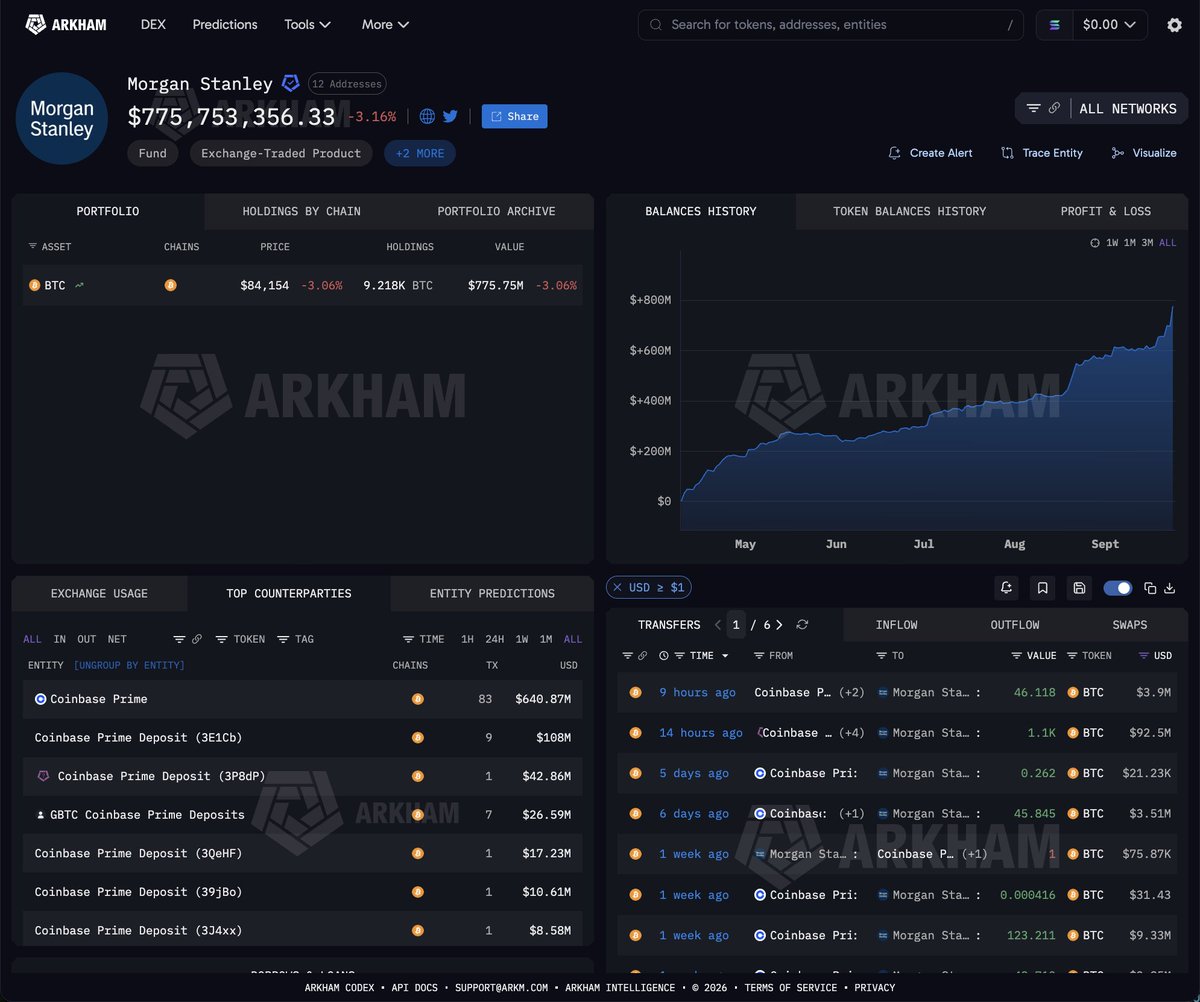Go to next transfers page arrow
1200x1002 pixels.
(x=779, y=625)
